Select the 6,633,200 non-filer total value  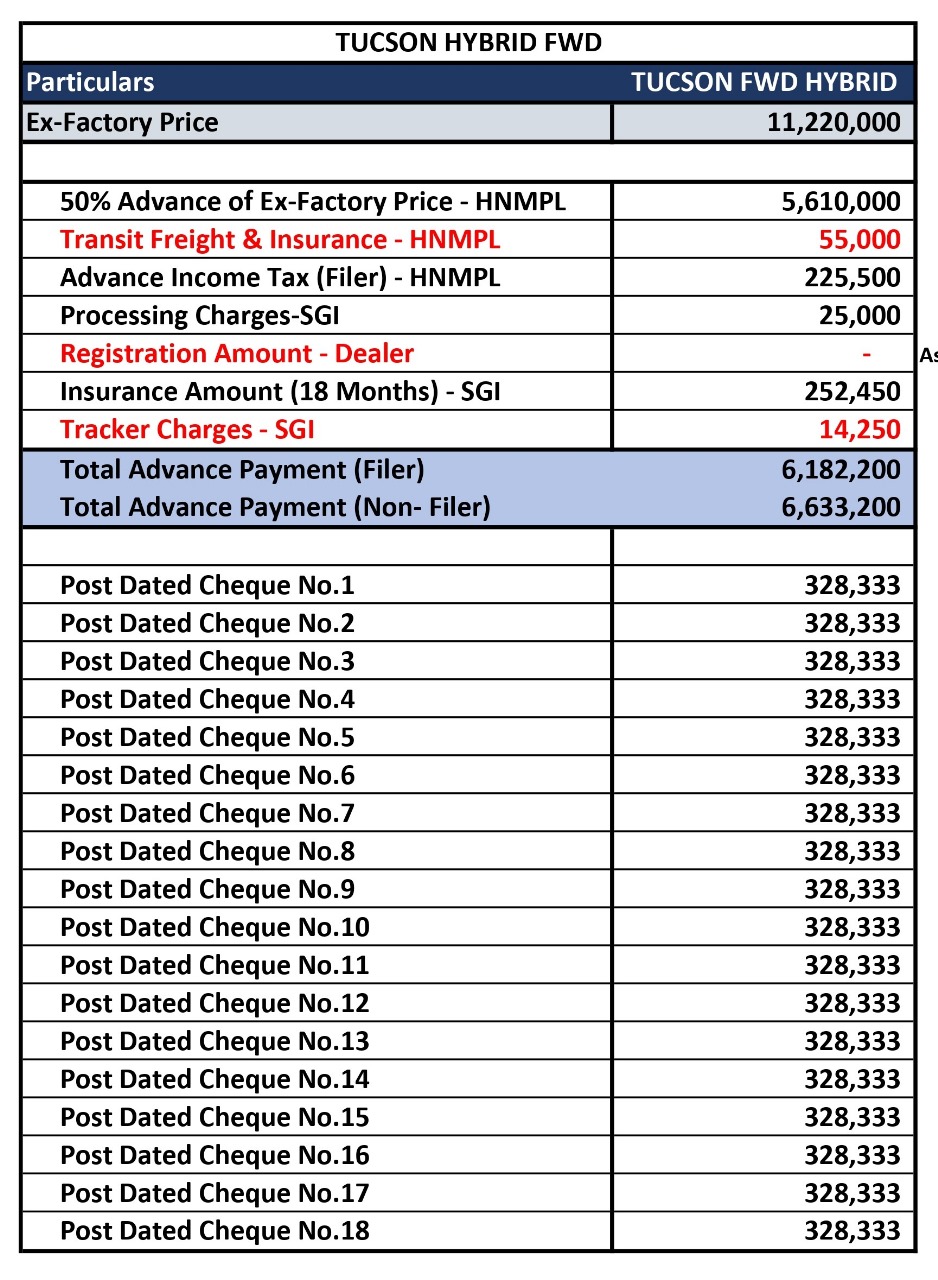coord(841,507)
